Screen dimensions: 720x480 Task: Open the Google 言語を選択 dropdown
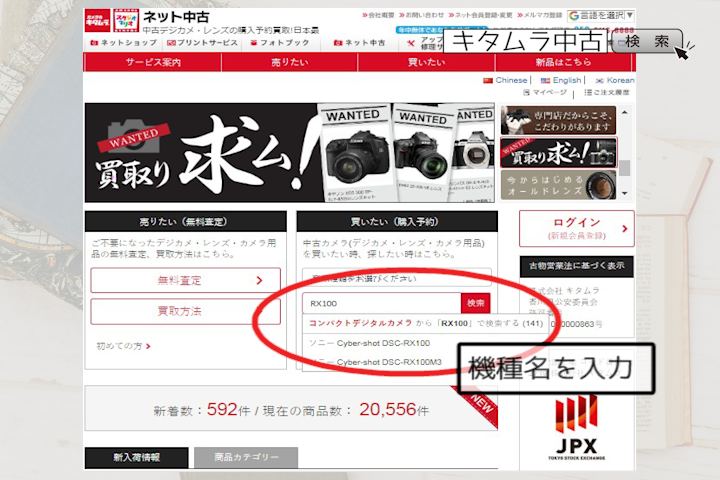click(x=602, y=16)
